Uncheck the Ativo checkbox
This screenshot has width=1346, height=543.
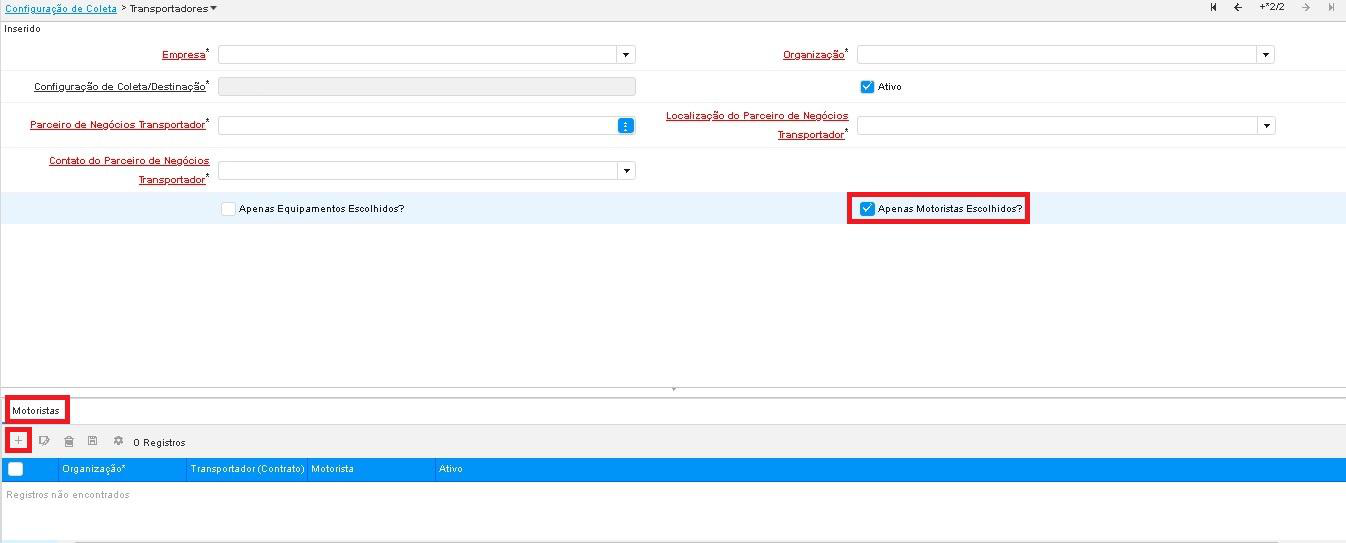click(867, 87)
